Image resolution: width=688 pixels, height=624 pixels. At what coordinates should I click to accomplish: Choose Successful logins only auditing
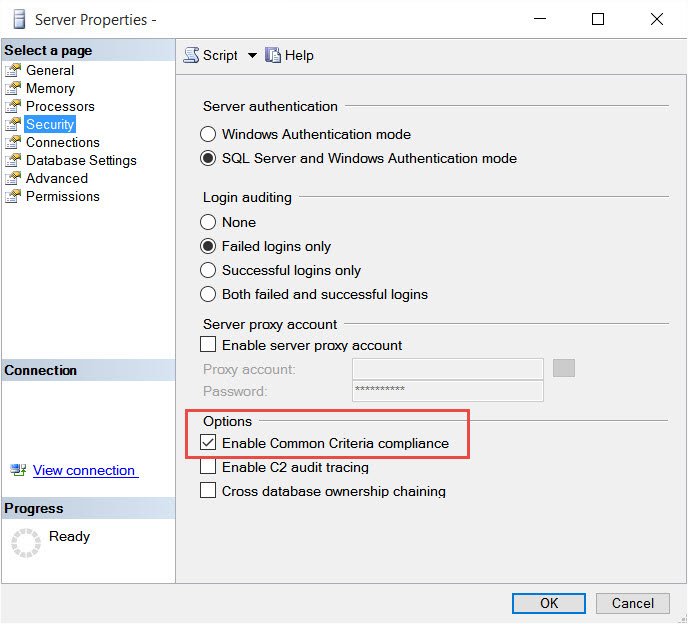[x=208, y=270]
